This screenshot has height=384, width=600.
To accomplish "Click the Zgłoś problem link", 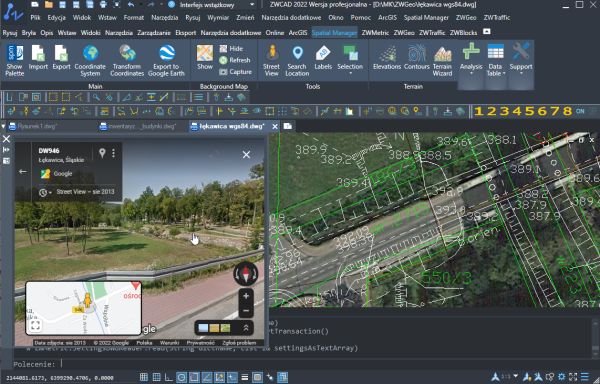I will [x=239, y=343].
